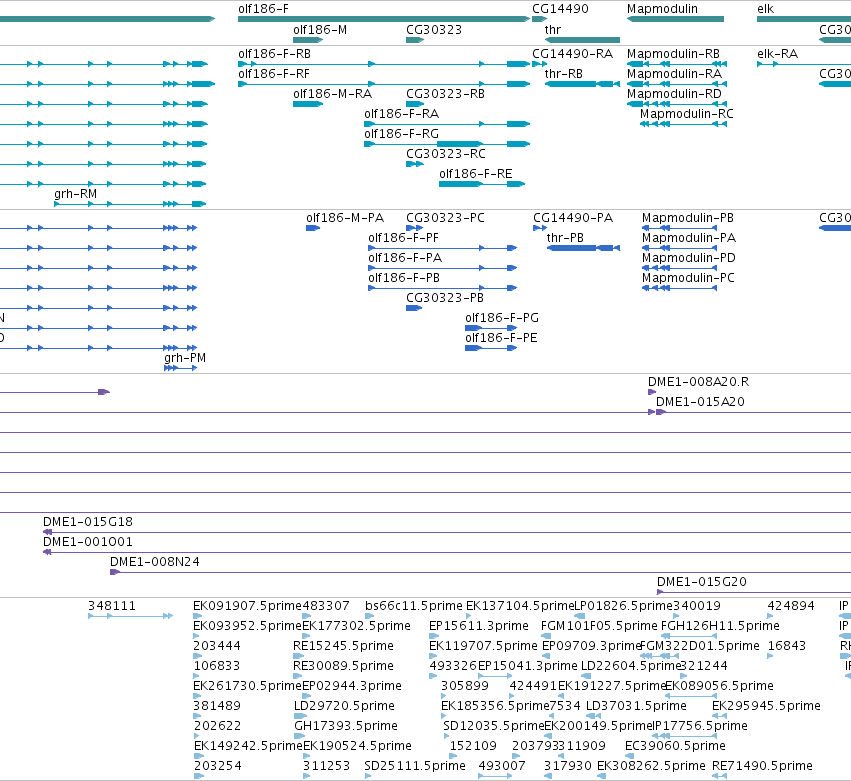The height and width of the screenshot is (781, 851).
Task: Select transcript olf186-F-RG
Action: pyautogui.click(x=401, y=134)
